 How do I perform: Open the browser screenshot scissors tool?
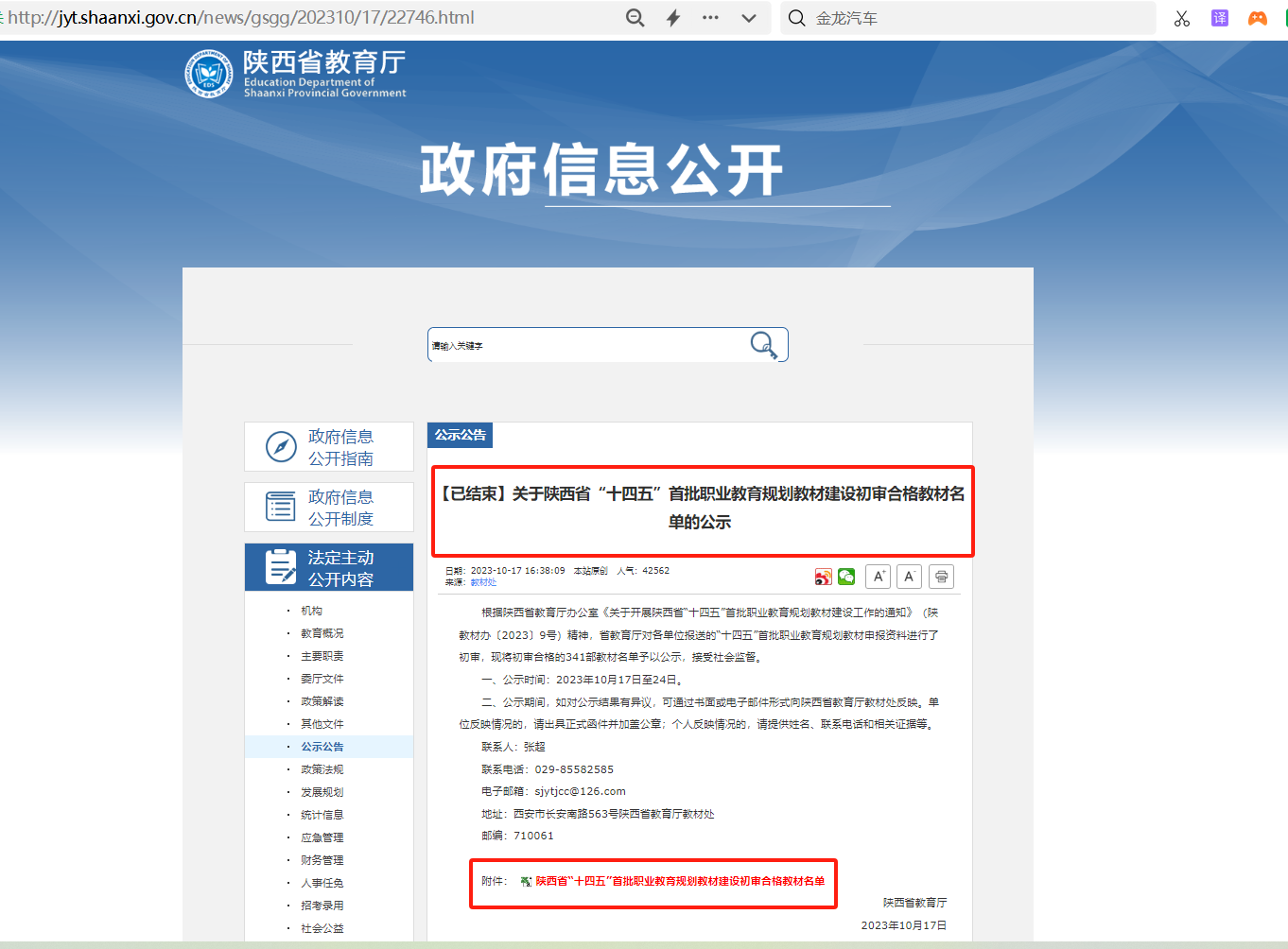(1182, 18)
